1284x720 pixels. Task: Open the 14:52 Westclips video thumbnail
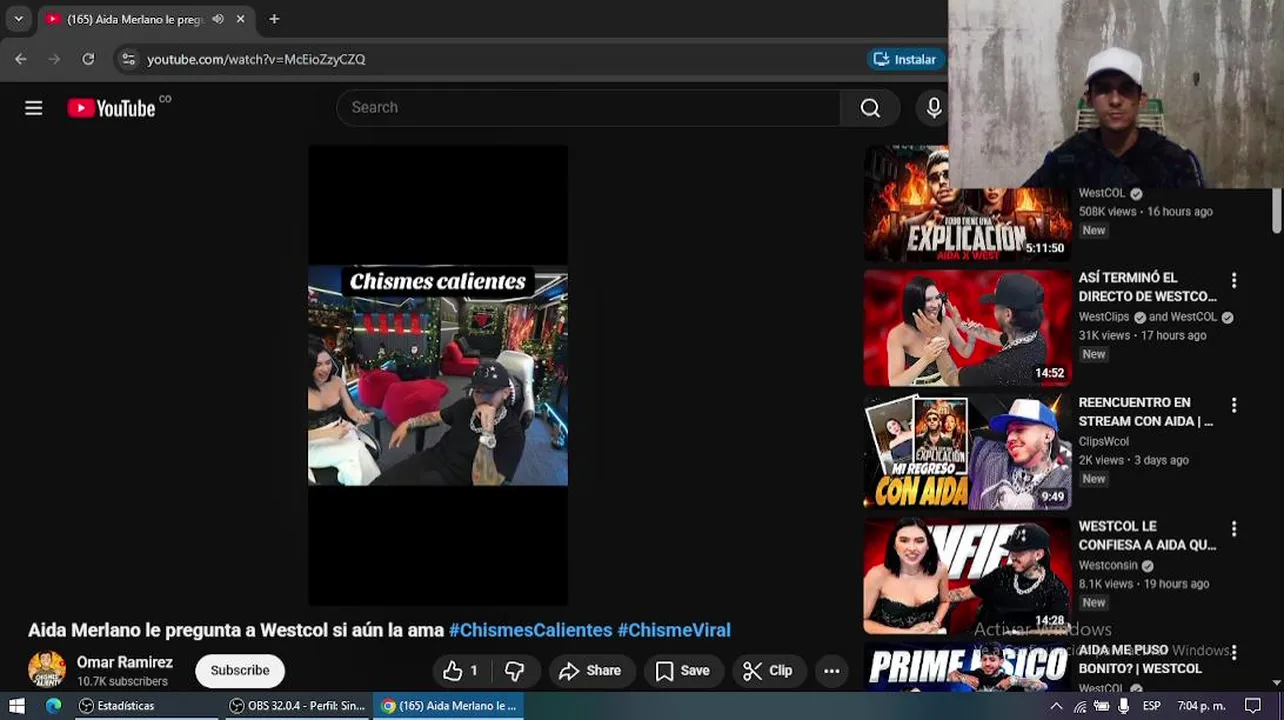pyautogui.click(x=967, y=328)
